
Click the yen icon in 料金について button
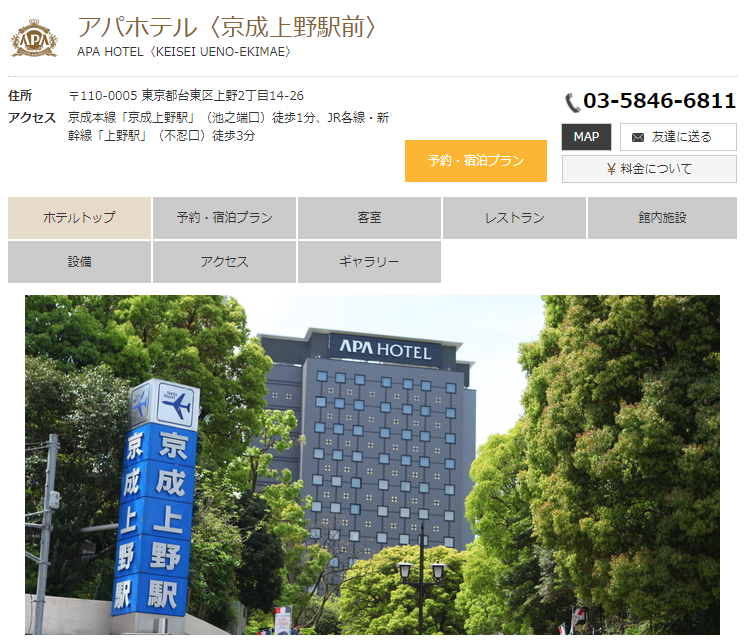[611, 169]
